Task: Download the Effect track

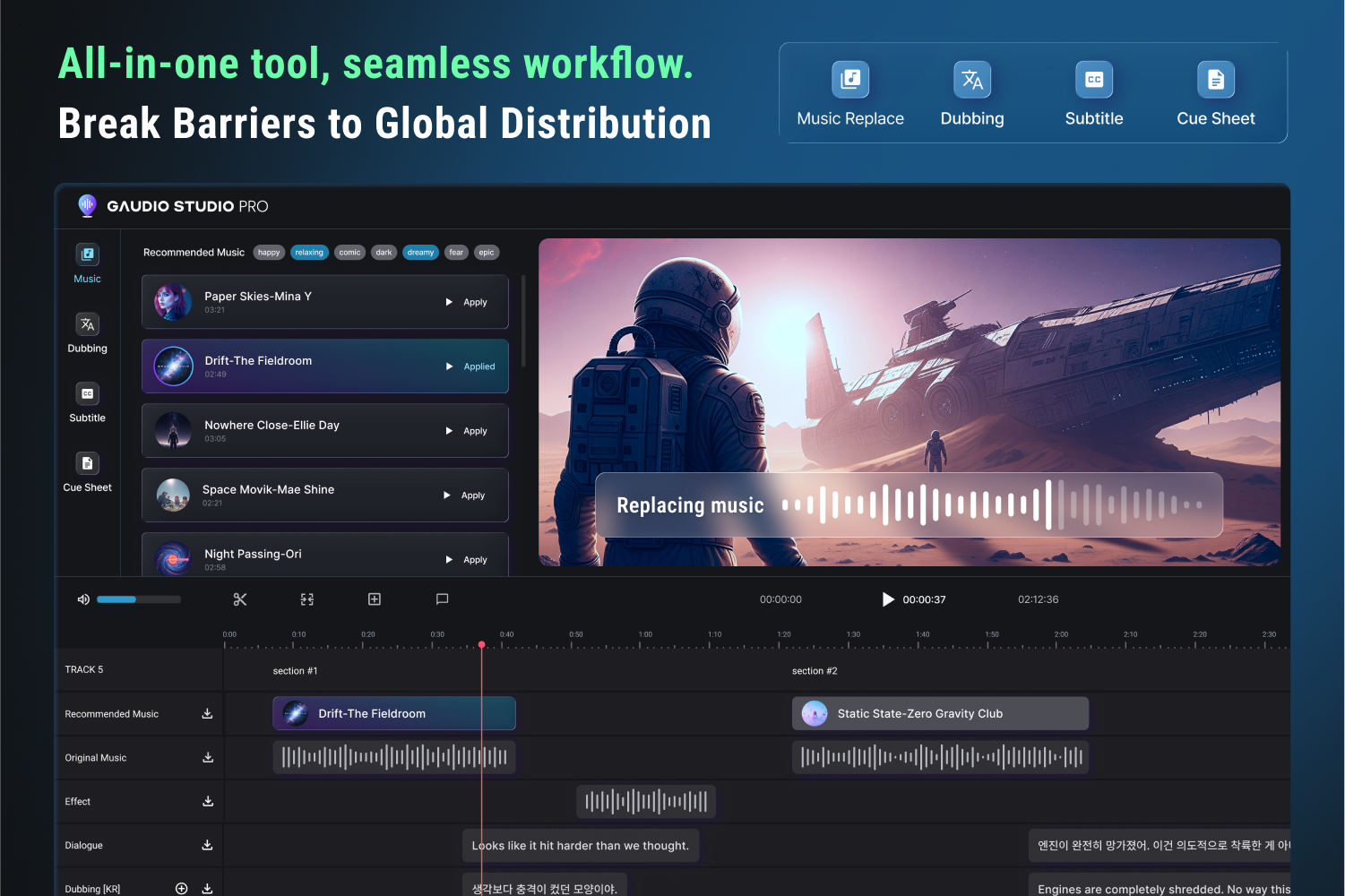Action: point(208,802)
